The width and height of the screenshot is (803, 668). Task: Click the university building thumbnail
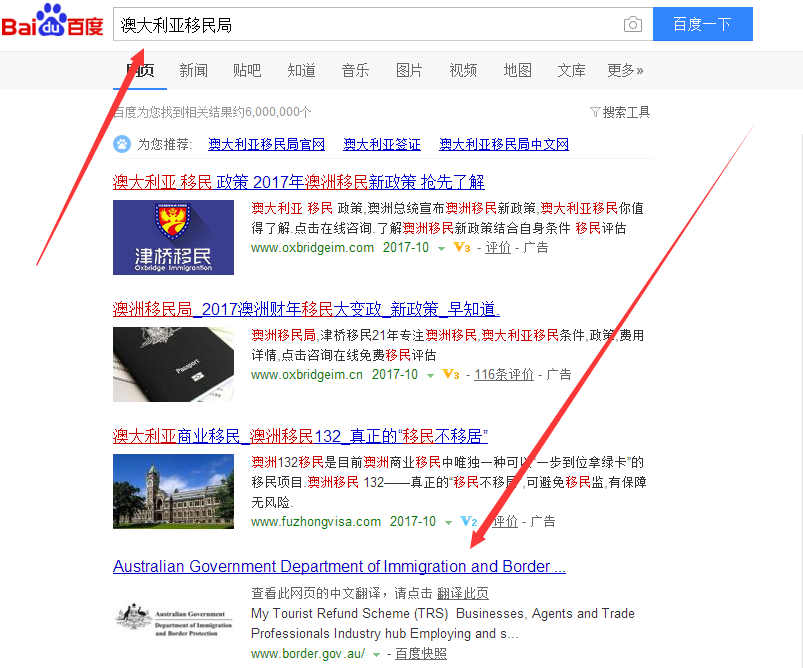point(174,491)
